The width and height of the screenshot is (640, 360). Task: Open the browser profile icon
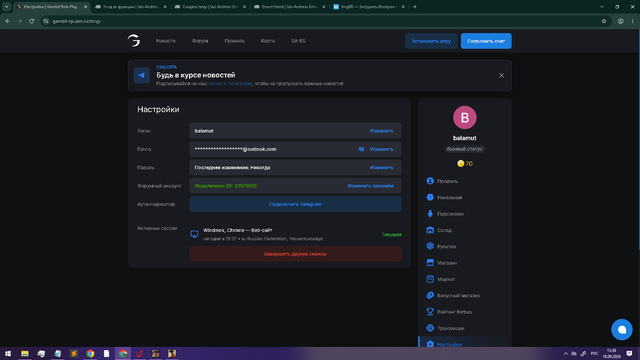pyautogui.click(x=620, y=21)
